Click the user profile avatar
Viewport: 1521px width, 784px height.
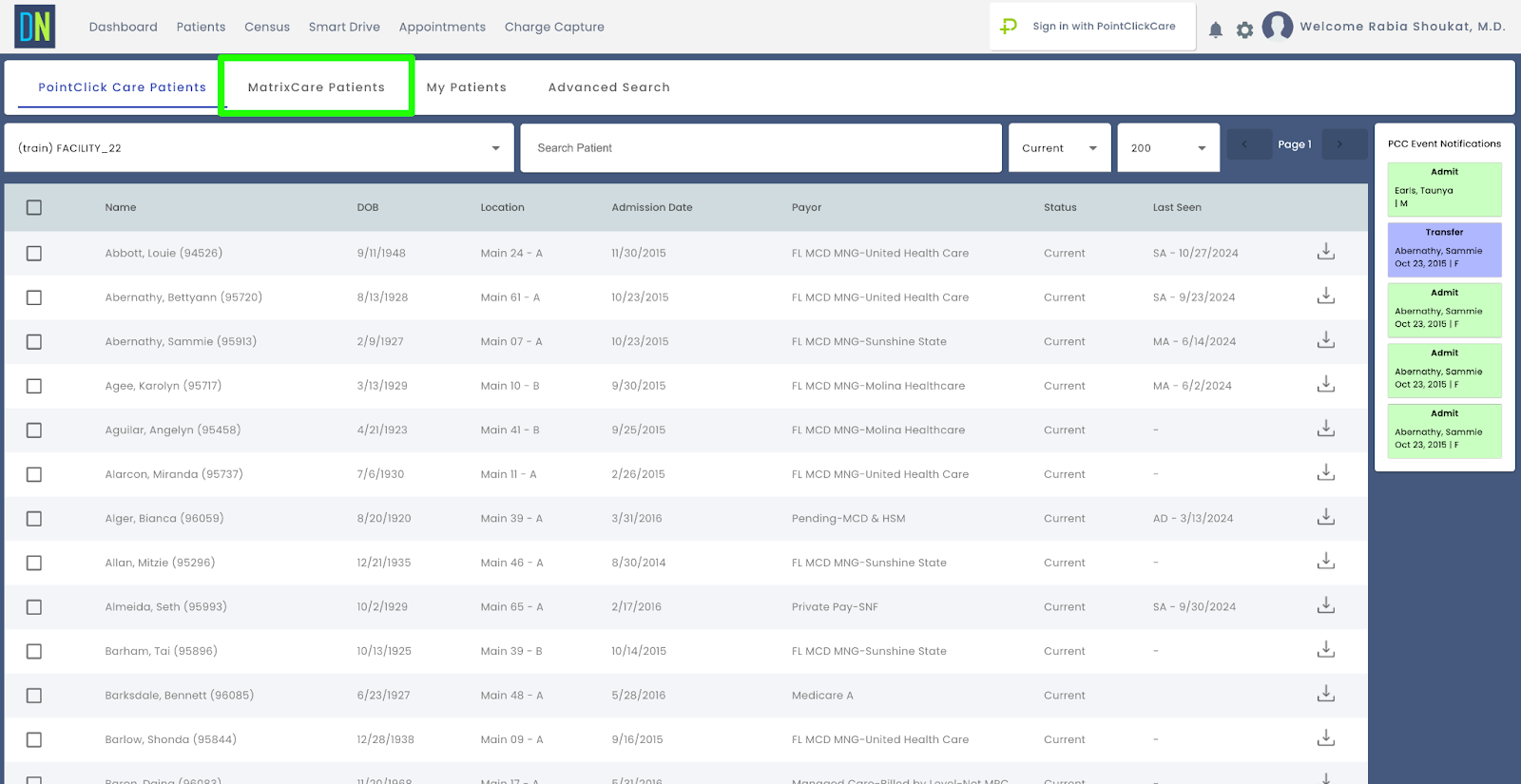[x=1277, y=27]
